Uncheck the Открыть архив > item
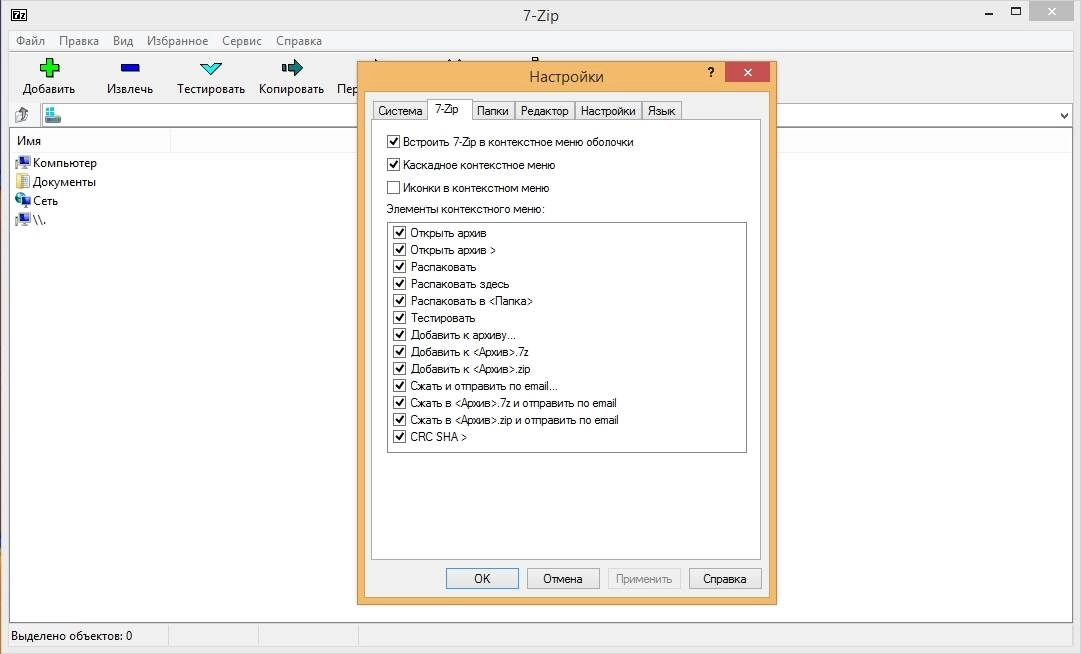Image resolution: width=1081 pixels, height=654 pixels. pos(399,249)
